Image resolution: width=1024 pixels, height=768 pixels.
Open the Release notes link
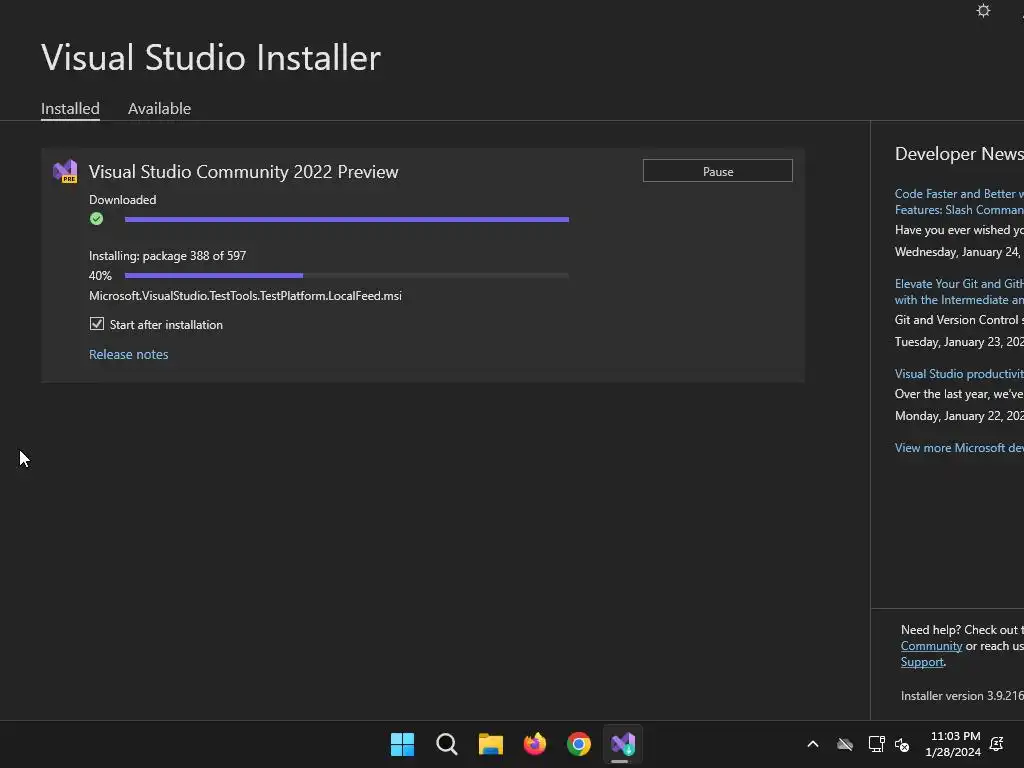[129, 354]
